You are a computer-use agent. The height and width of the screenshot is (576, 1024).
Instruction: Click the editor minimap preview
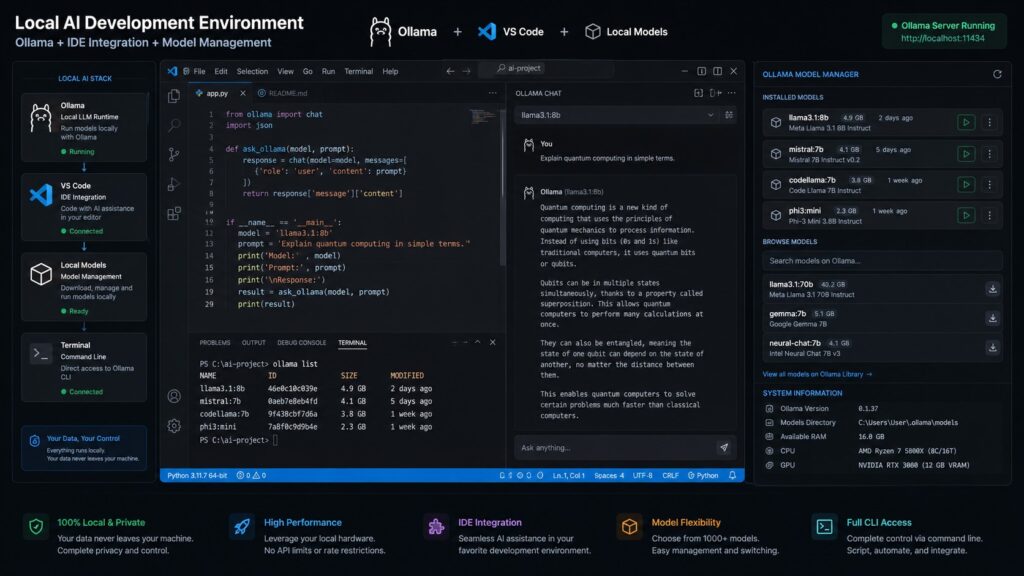(x=483, y=117)
